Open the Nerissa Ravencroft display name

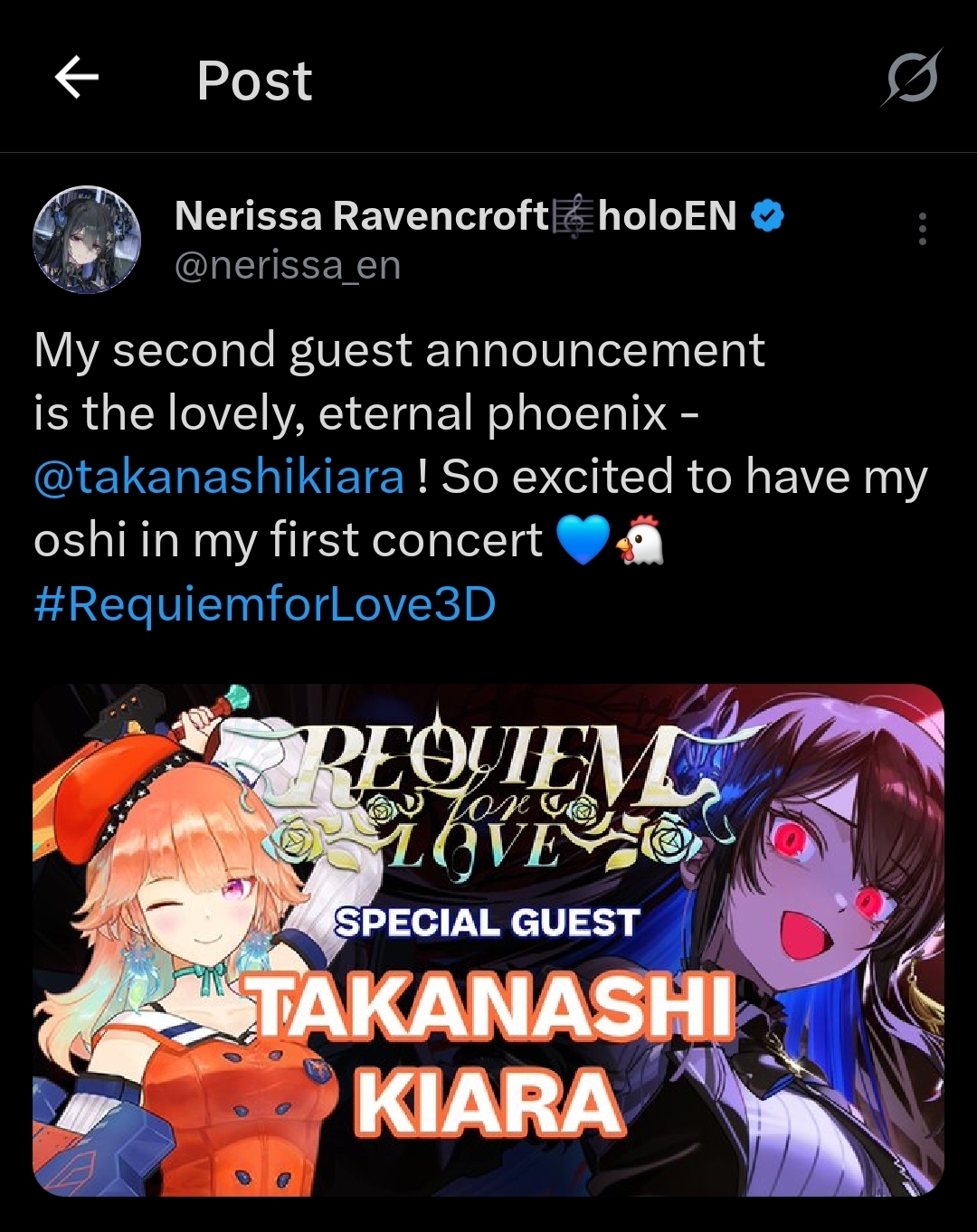[x=362, y=215]
